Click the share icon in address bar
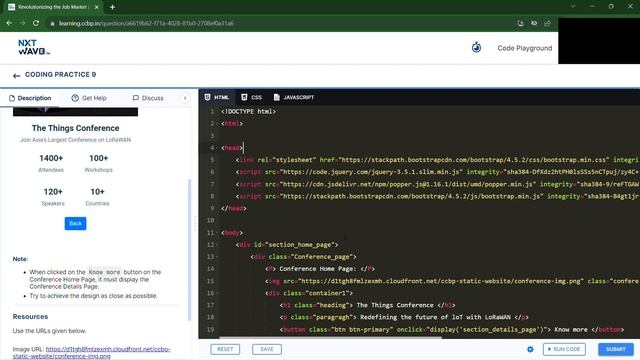 (547, 23)
